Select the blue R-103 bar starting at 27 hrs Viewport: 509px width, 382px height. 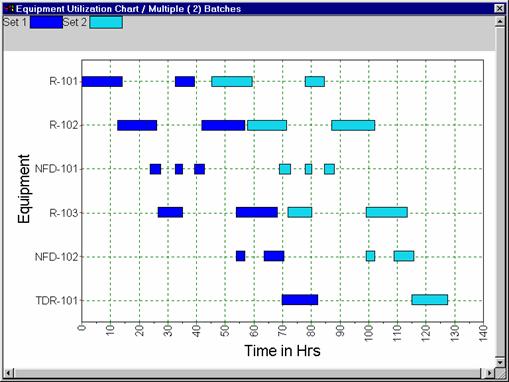(170, 212)
